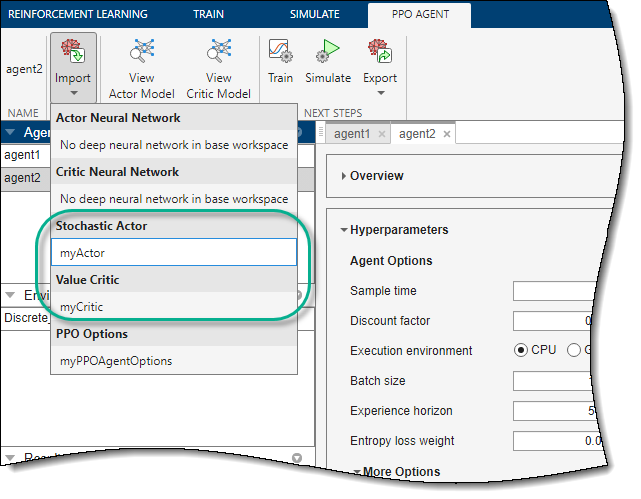Switch to the Simulate ribbon tab
The height and width of the screenshot is (499, 641).
314,14
